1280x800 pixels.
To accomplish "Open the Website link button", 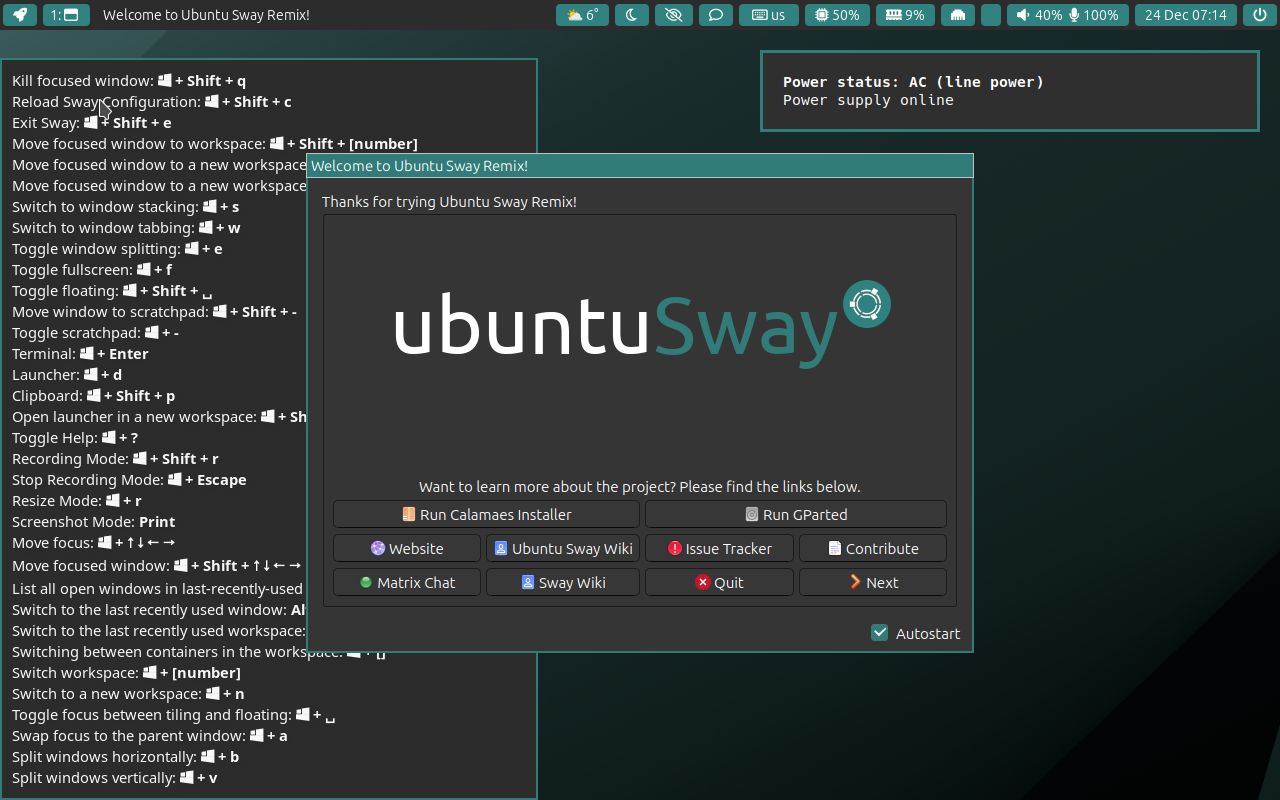I will pos(407,548).
